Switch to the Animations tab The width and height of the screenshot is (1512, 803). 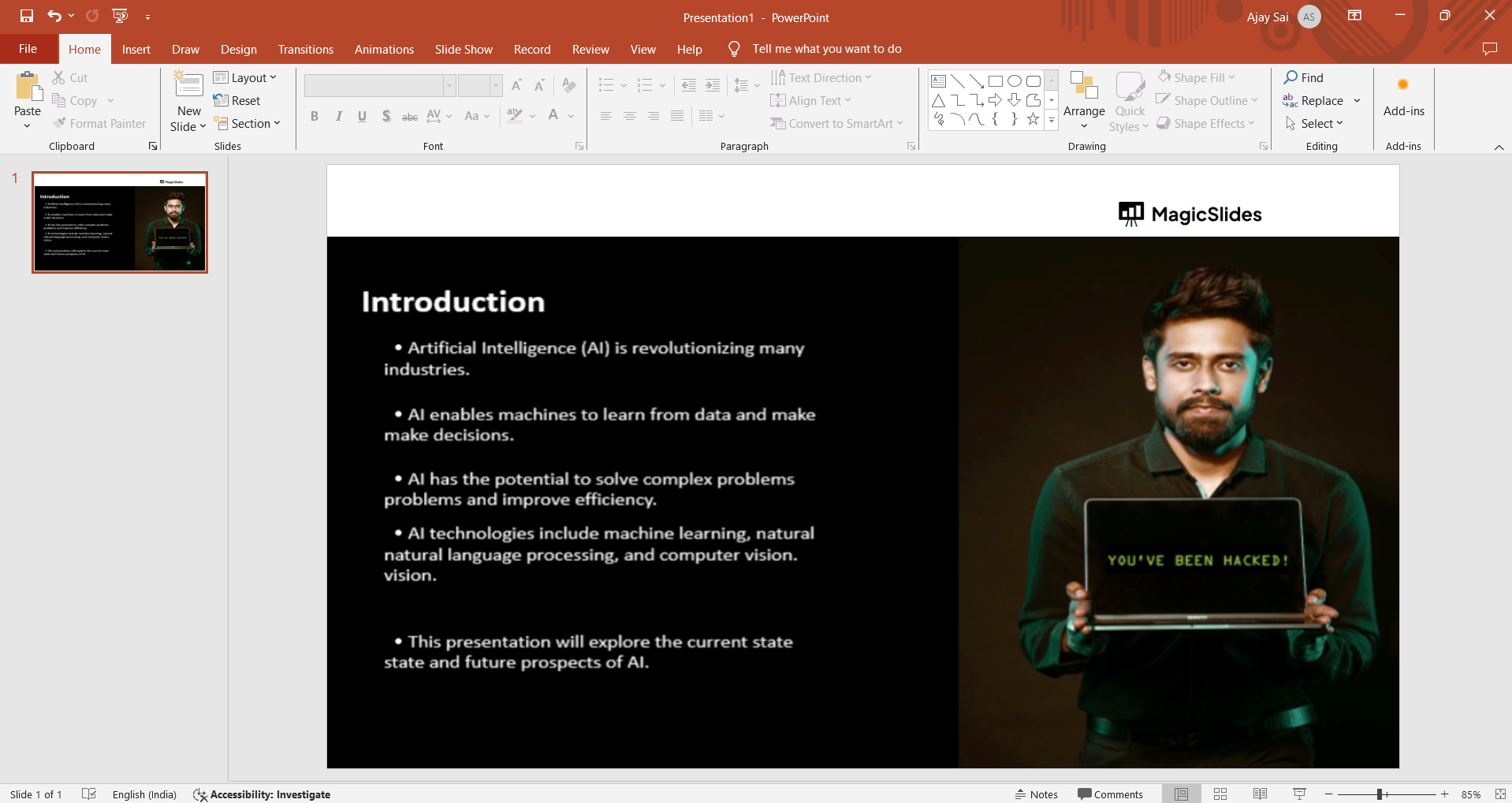tap(384, 49)
